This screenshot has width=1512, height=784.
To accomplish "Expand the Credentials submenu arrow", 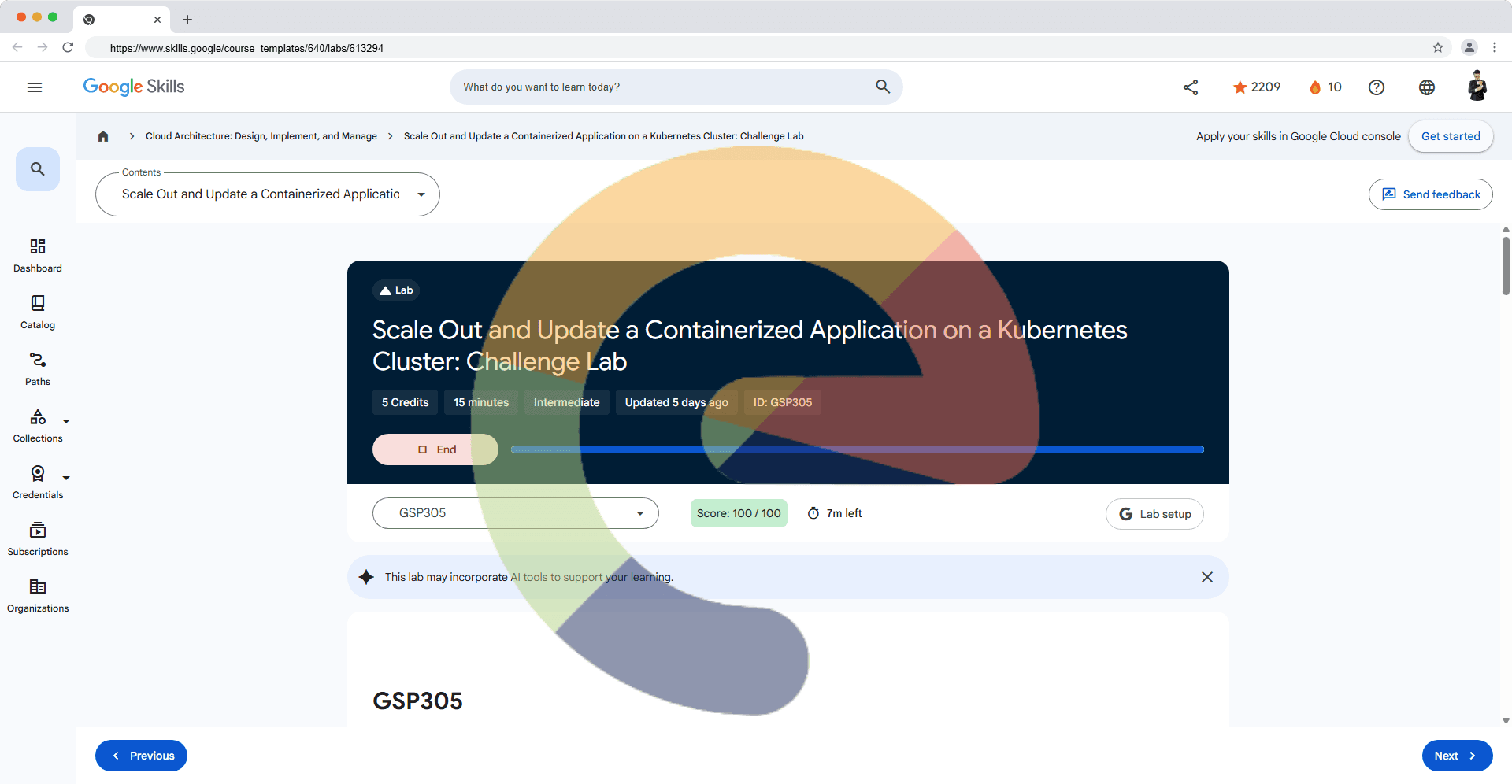I will click(x=66, y=478).
